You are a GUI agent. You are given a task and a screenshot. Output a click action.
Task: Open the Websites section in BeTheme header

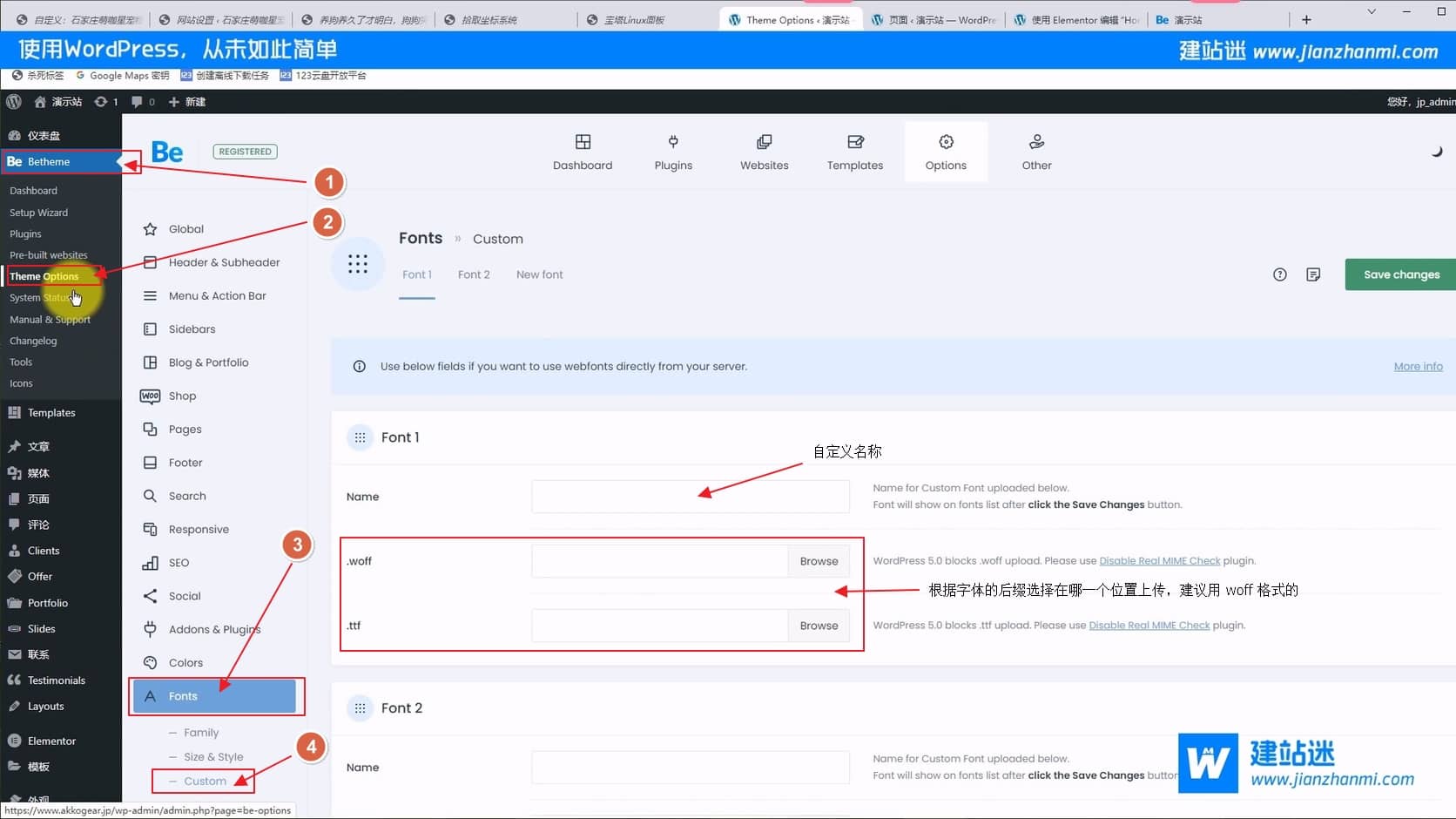764,152
